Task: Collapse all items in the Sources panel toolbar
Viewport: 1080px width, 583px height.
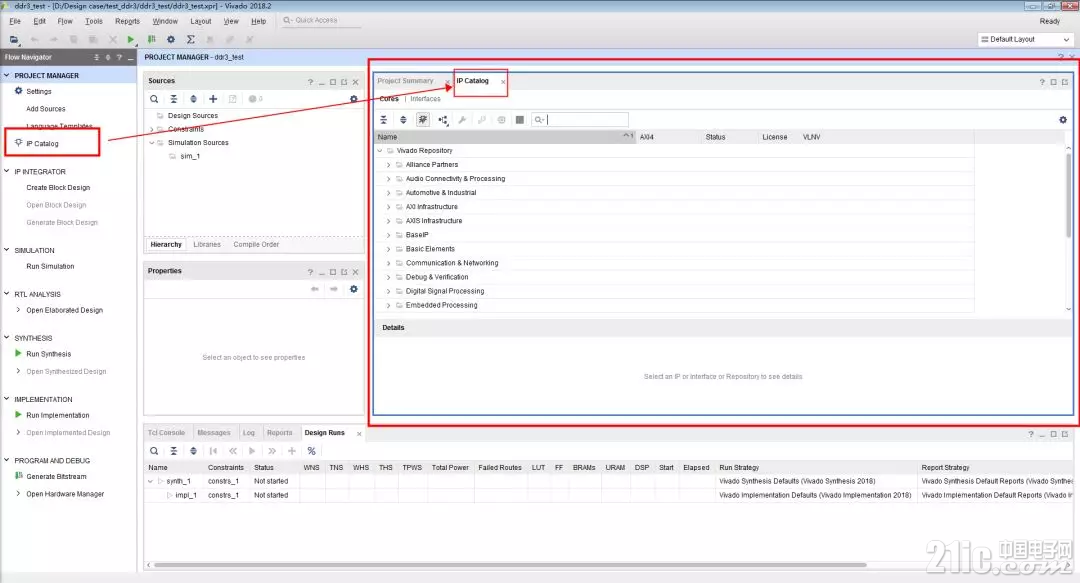Action: coord(174,99)
